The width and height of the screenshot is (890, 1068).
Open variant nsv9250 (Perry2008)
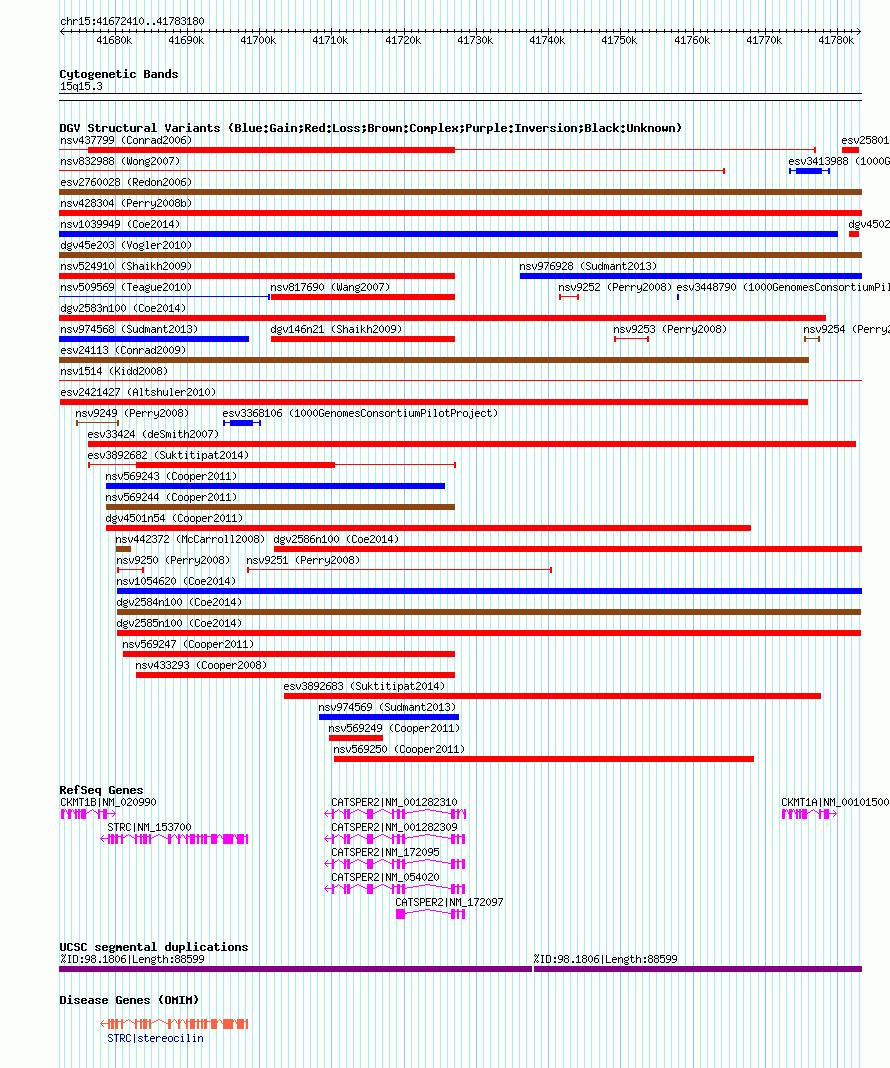tap(173, 561)
